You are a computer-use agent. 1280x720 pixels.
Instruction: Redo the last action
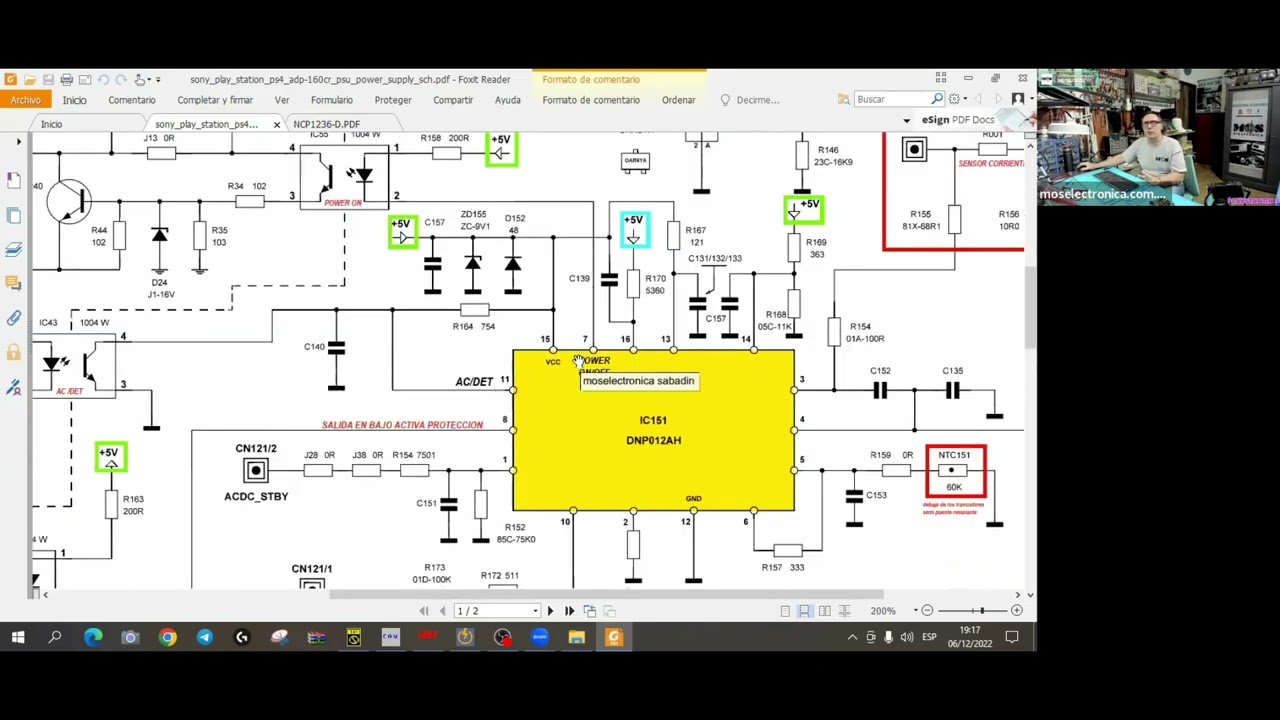click(121, 79)
